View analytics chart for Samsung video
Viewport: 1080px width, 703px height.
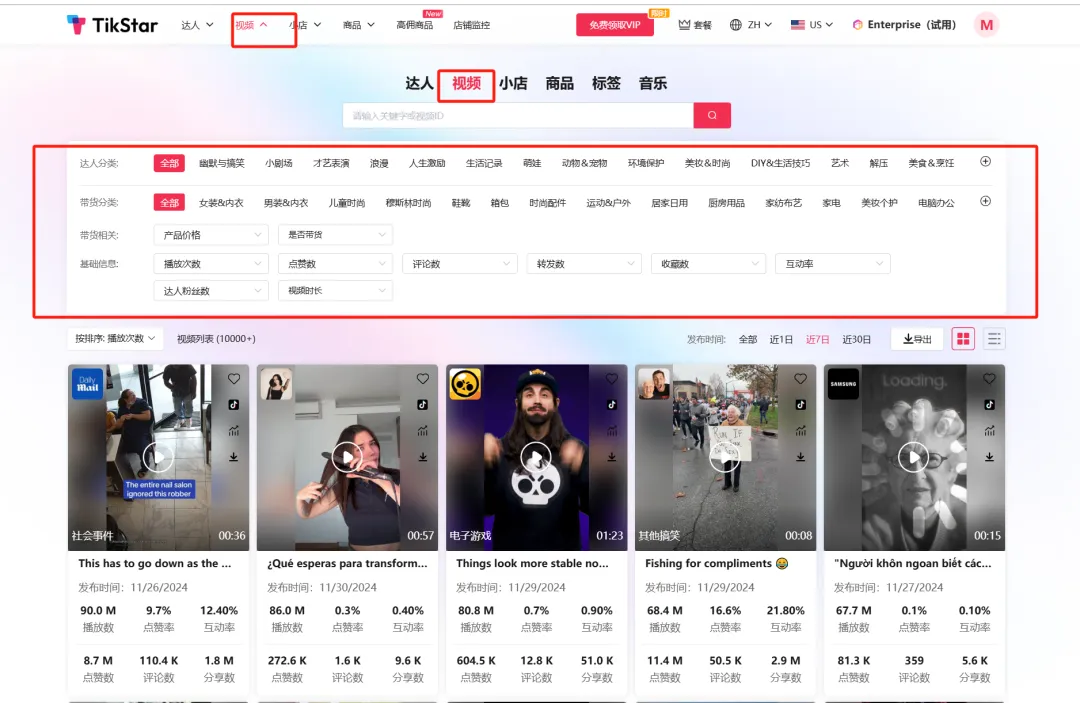point(989,431)
